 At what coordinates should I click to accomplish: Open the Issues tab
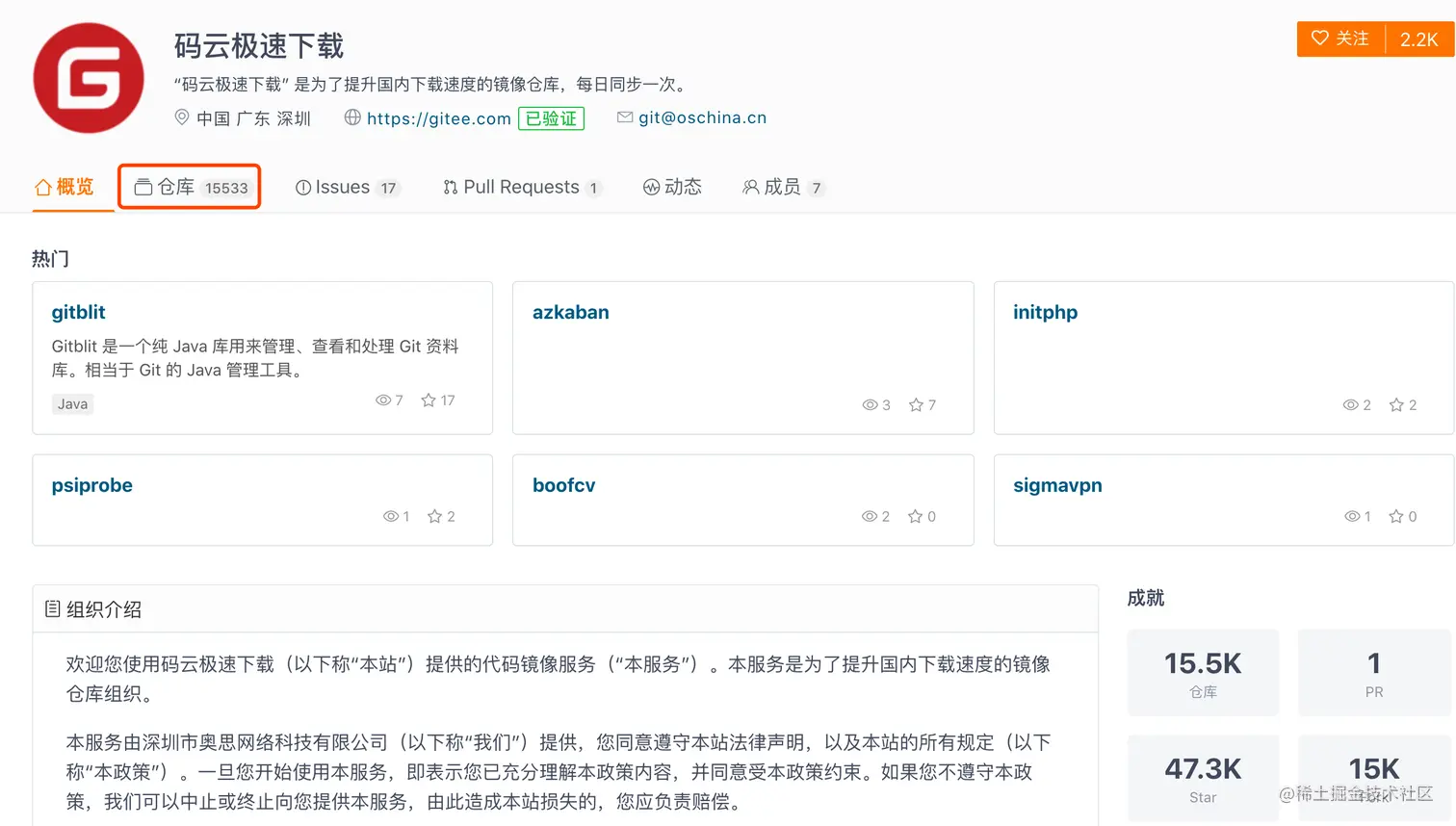coord(346,188)
